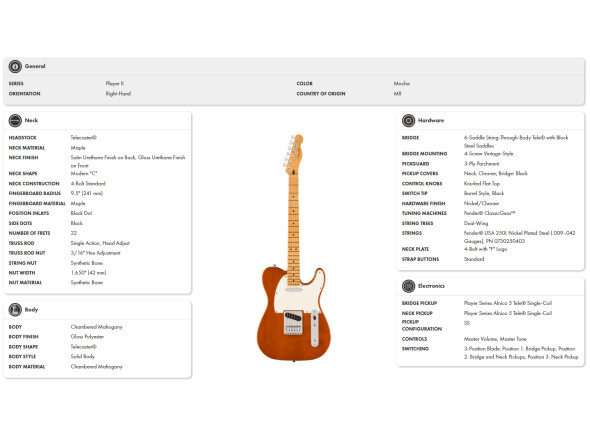This screenshot has width=590, height=434.
Task: Click the 'Mocha' color value
Action: coord(402,84)
